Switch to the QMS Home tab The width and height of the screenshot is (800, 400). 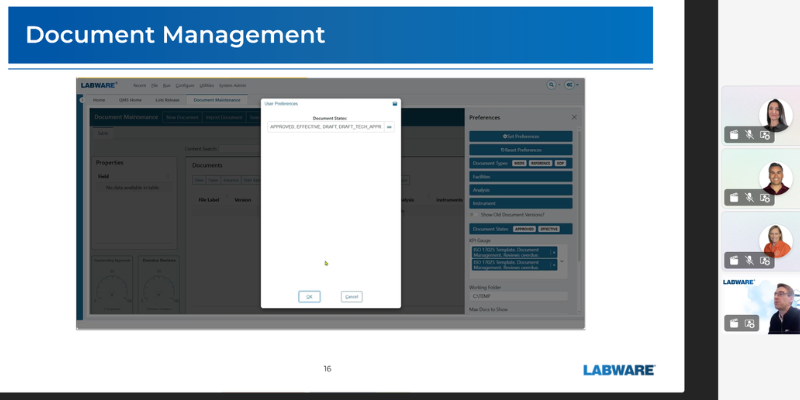pyautogui.click(x=130, y=100)
